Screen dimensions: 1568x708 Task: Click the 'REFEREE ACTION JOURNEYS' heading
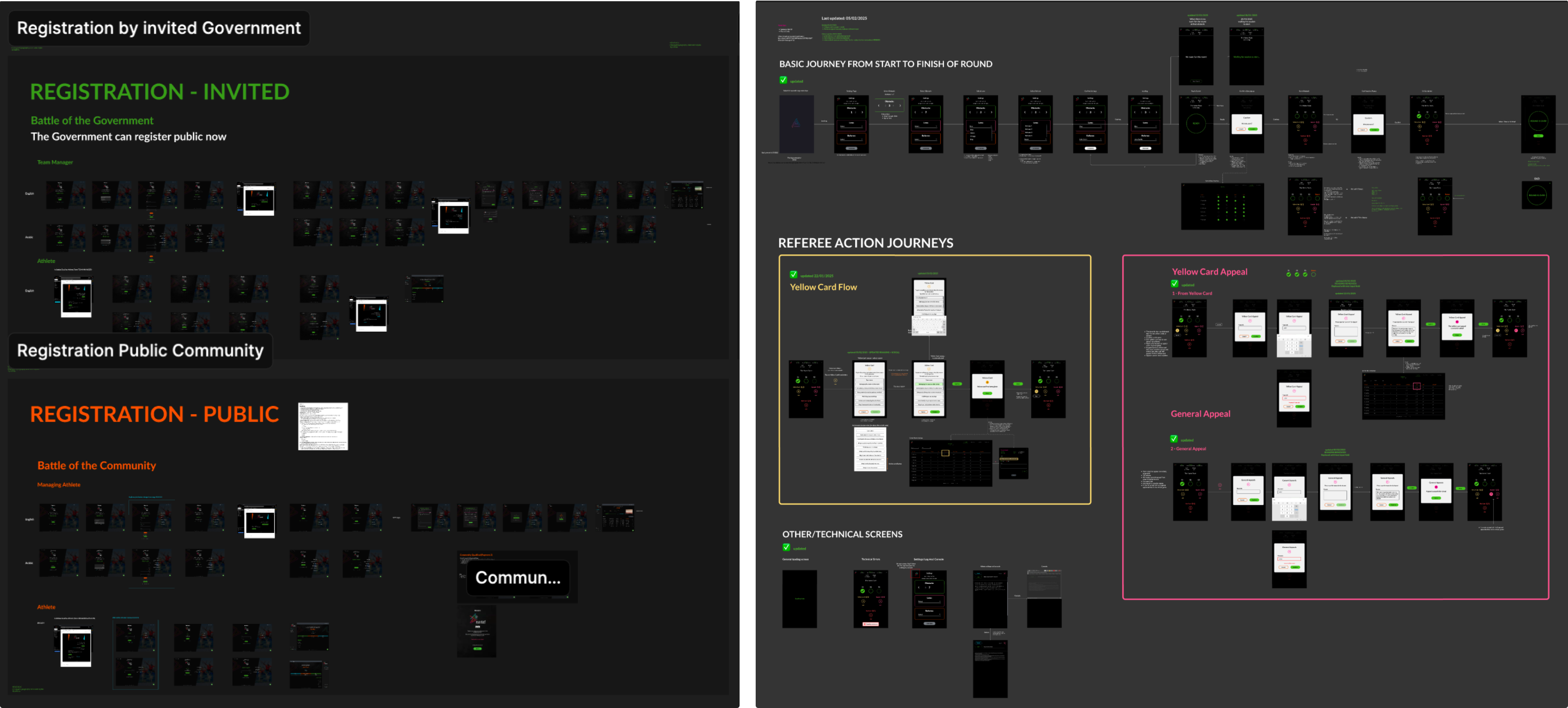click(x=866, y=243)
